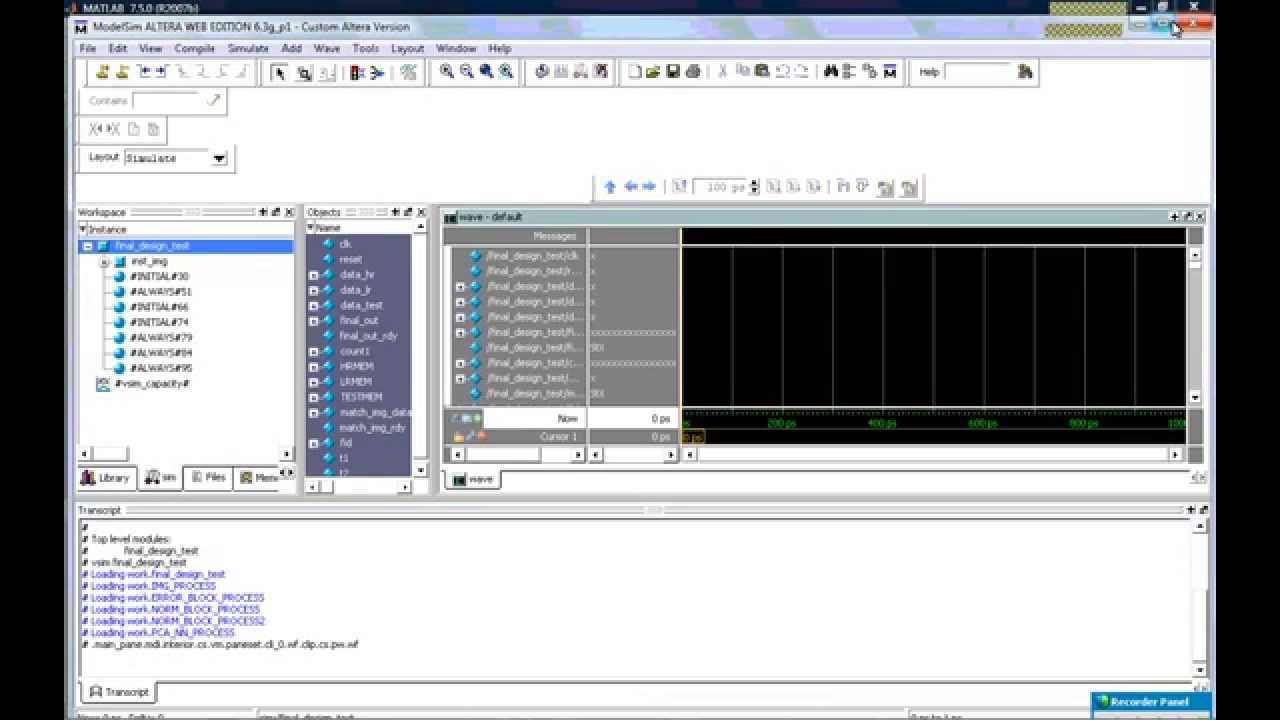The height and width of the screenshot is (720, 1280).
Task: Expand the final_out signal in Objects
Action: 314,321
